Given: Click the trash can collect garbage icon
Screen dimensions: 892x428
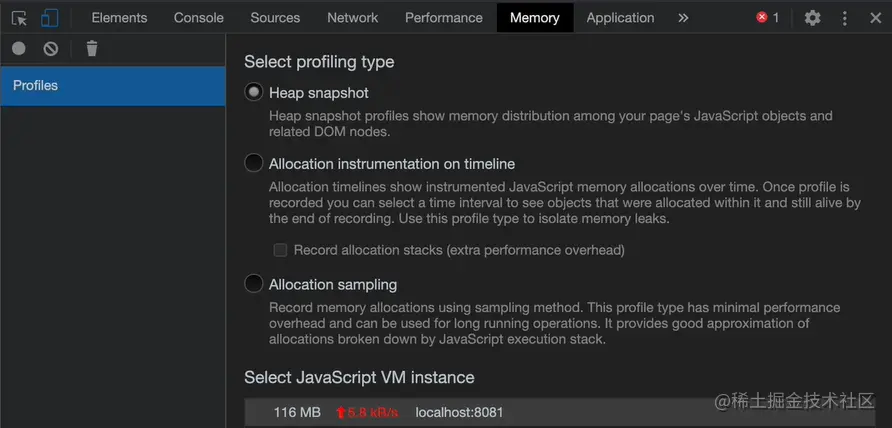Looking at the screenshot, I should (x=92, y=48).
